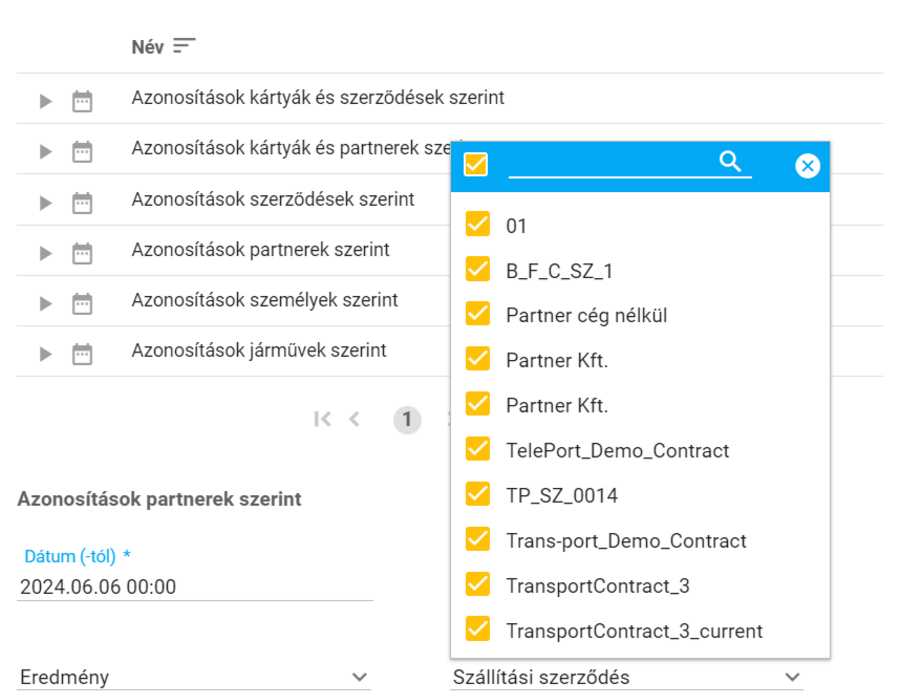The width and height of the screenshot is (900, 700).
Task: Click calendar icon for Azonosítások személyek szerint
Action: [82, 303]
